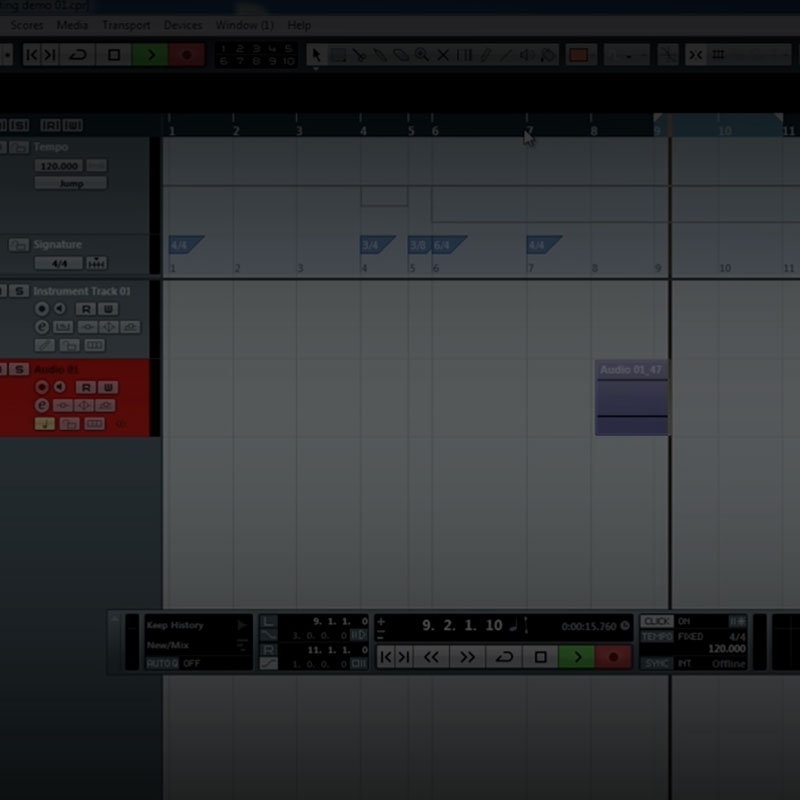Select the Range Selection tool
Viewport: 800px width, 800px height.
[338, 55]
